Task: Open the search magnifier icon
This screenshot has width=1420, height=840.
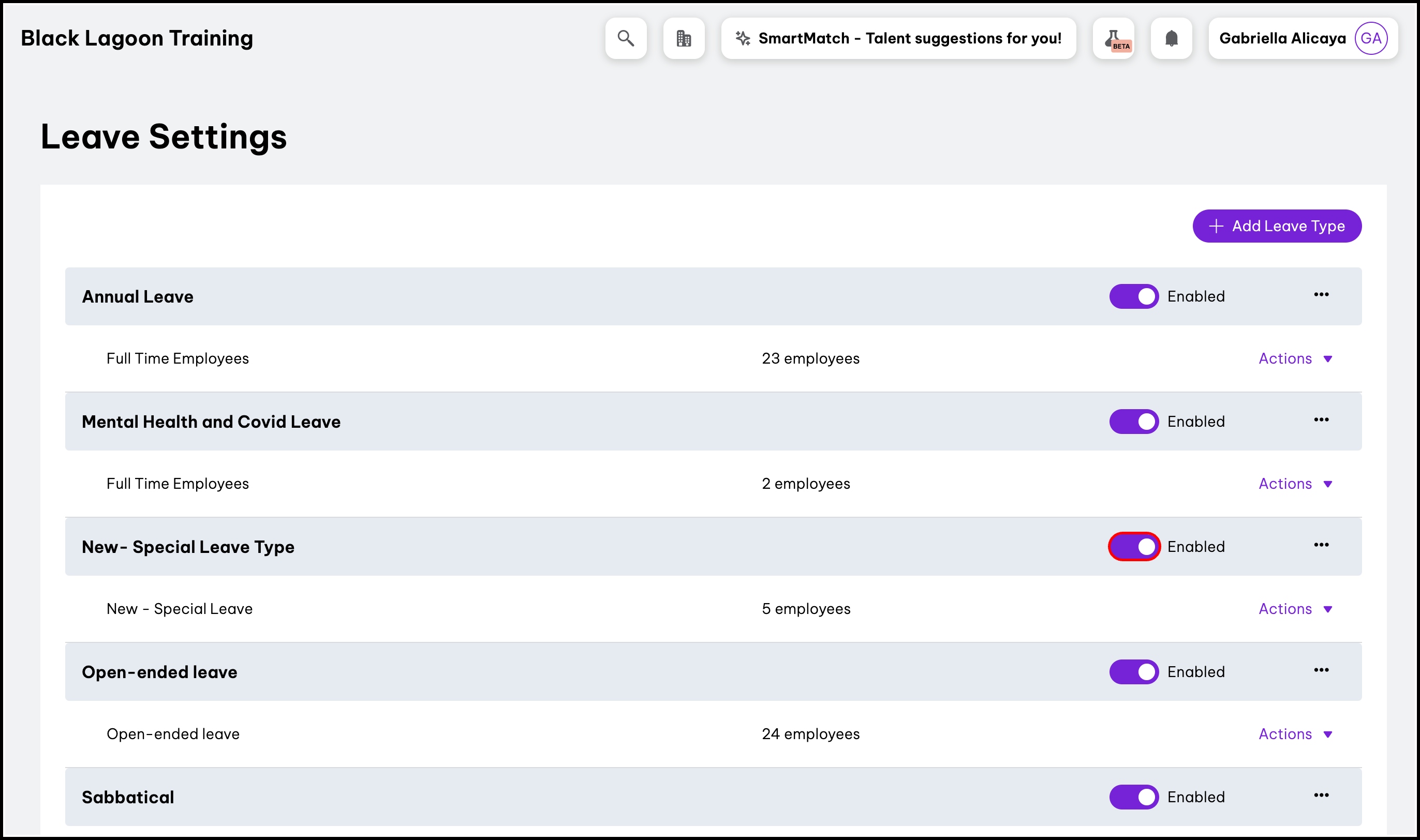Action: 626,38
